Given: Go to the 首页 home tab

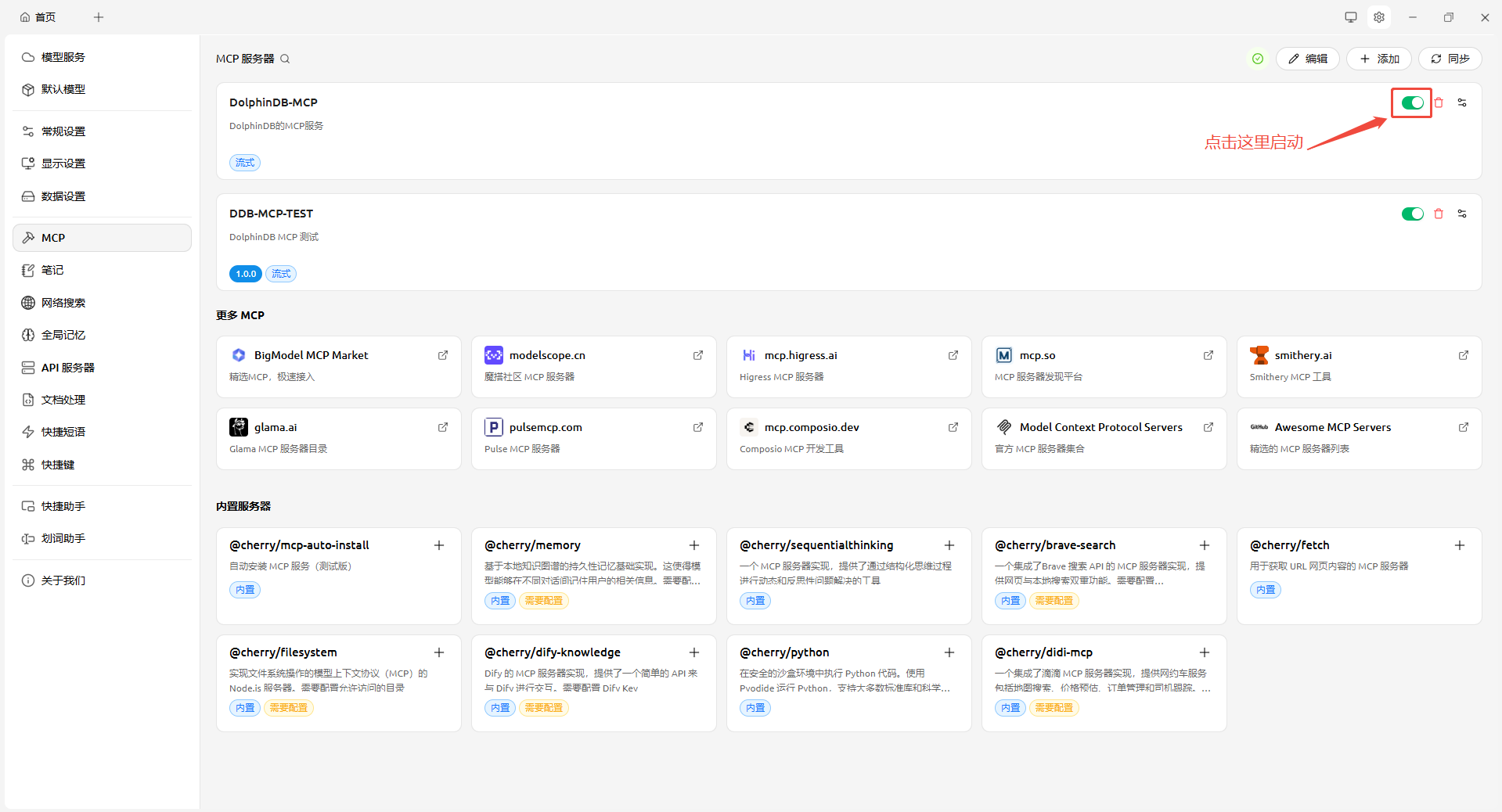Looking at the screenshot, I should [x=38, y=17].
